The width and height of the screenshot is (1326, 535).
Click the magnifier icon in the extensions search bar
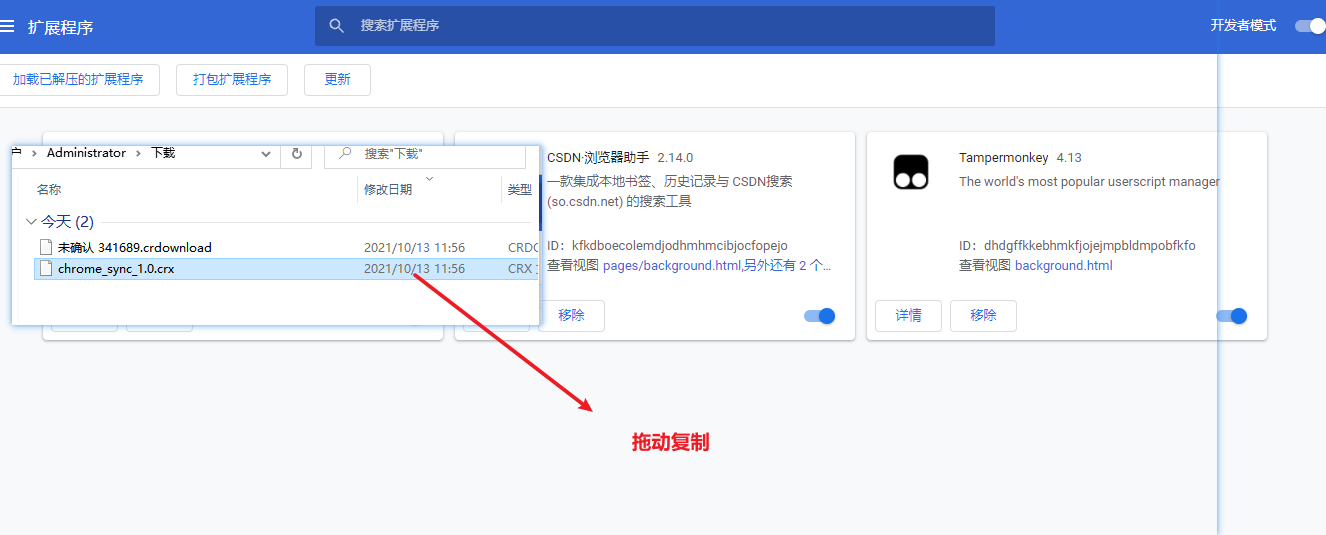(x=337, y=26)
